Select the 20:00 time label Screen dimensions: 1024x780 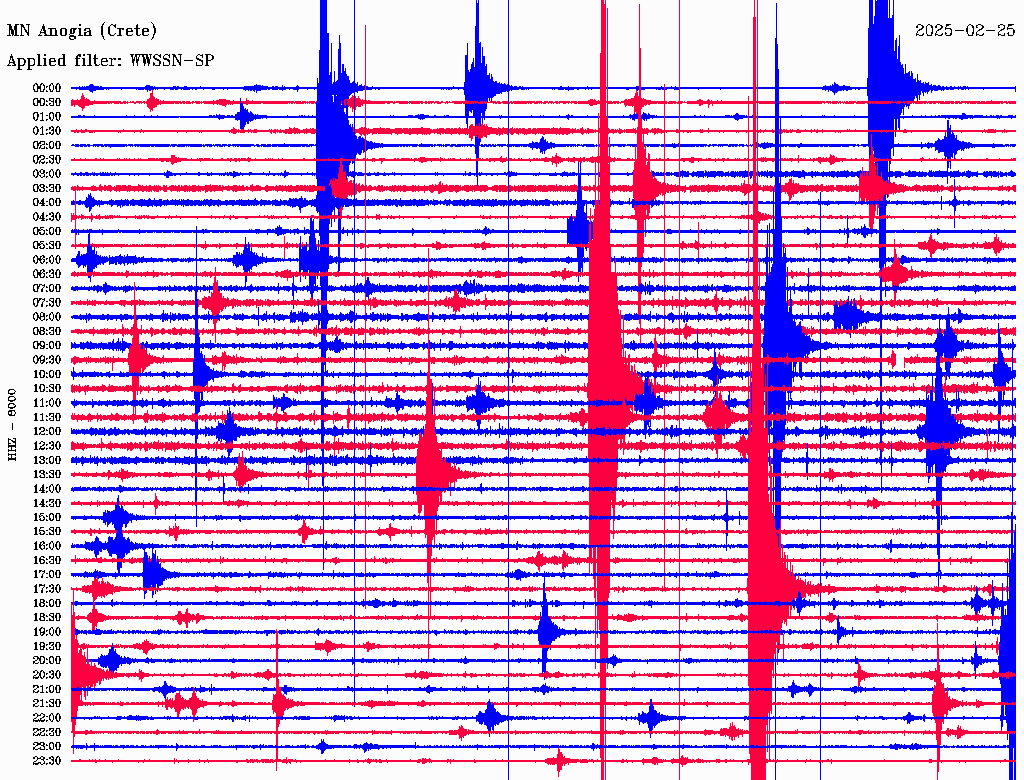46,660
